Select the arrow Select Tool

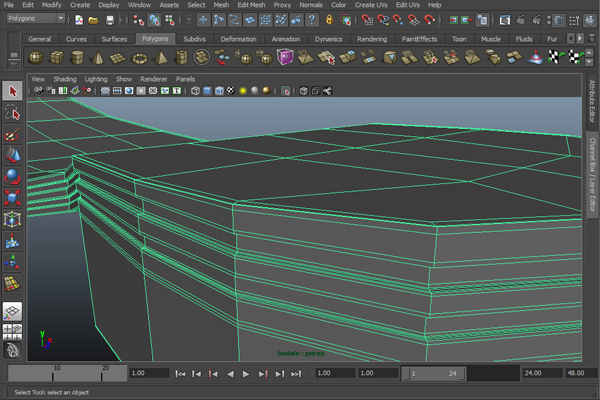pyautogui.click(x=12, y=91)
